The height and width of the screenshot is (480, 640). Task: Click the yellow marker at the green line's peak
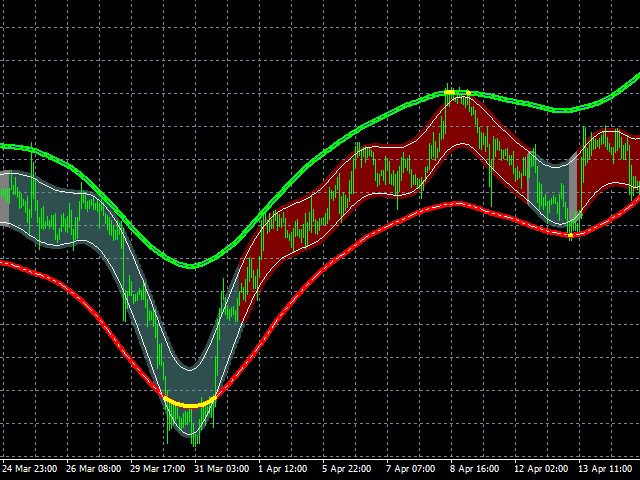(x=451, y=92)
